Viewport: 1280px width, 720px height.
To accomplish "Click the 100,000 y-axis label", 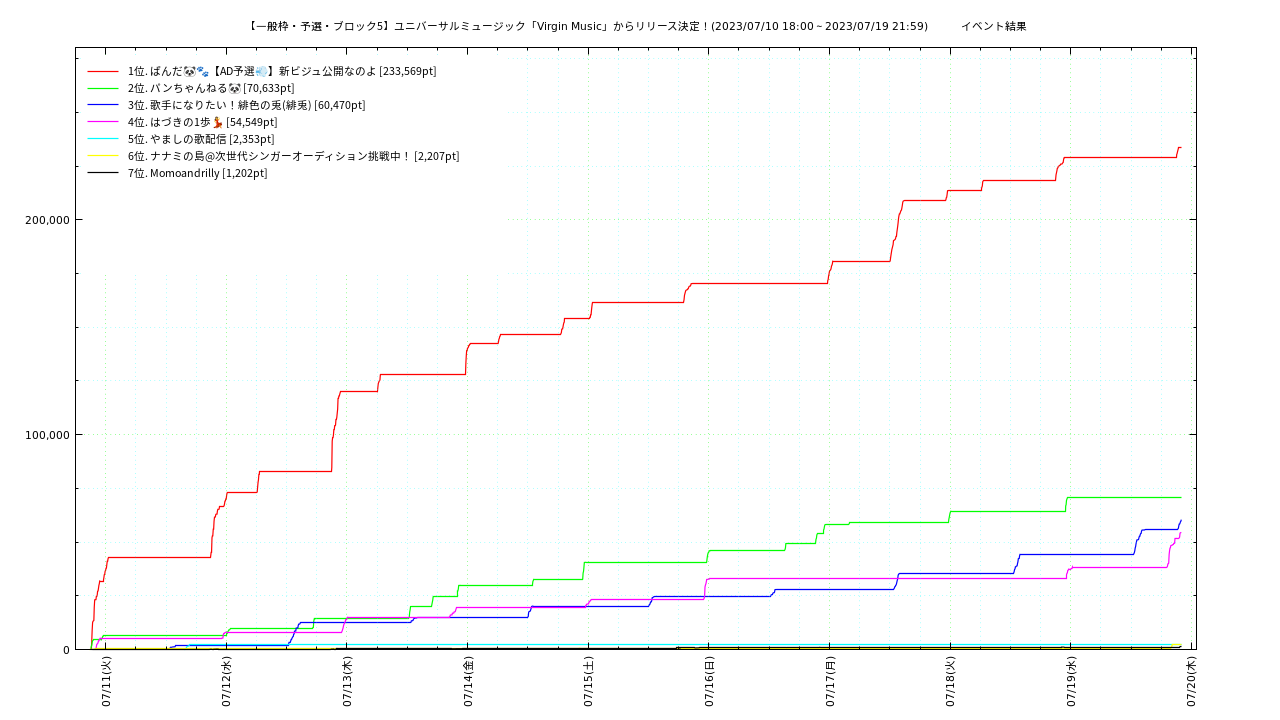I will (47, 435).
